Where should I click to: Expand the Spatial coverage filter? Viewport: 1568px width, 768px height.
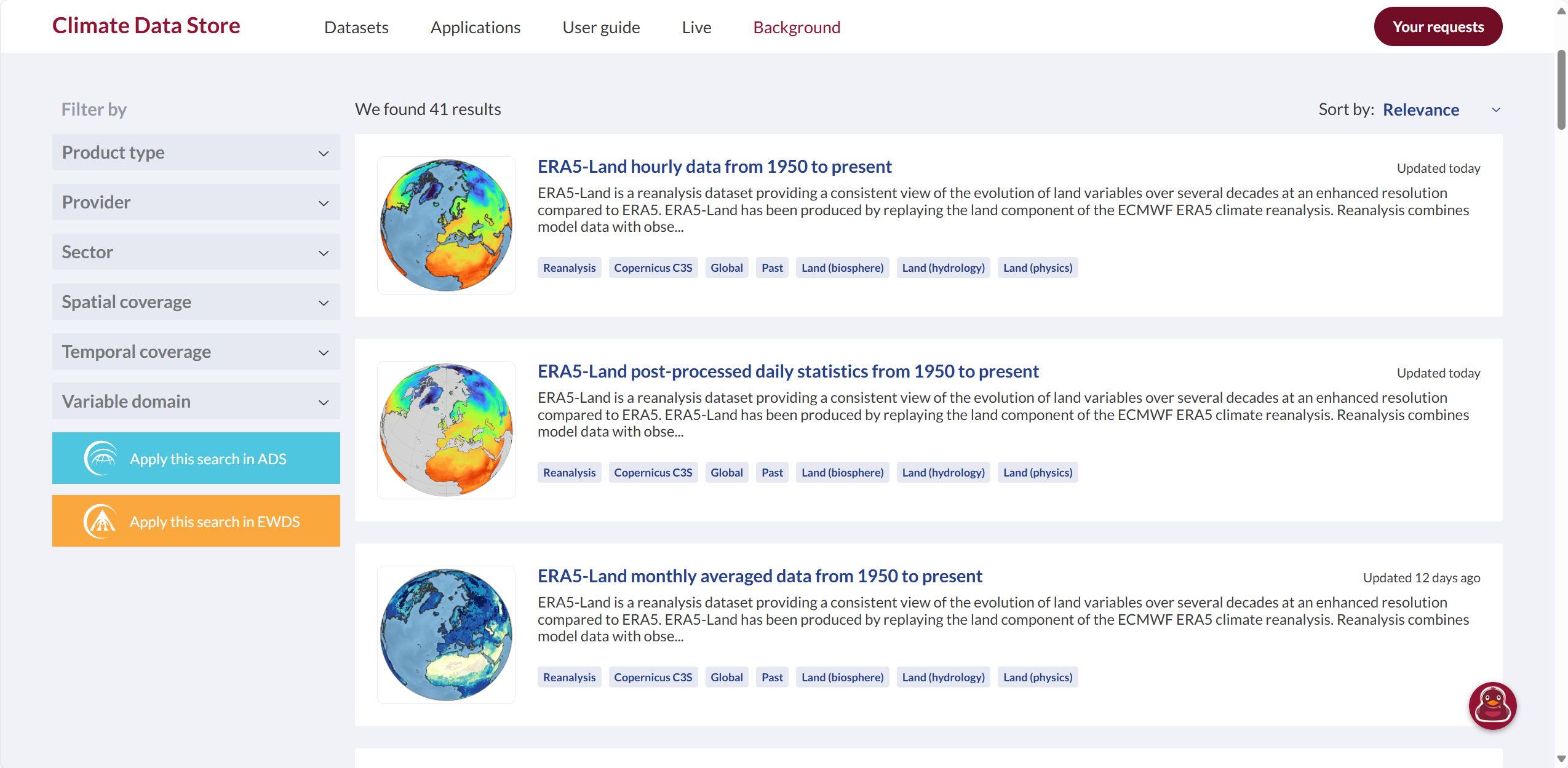pos(196,302)
